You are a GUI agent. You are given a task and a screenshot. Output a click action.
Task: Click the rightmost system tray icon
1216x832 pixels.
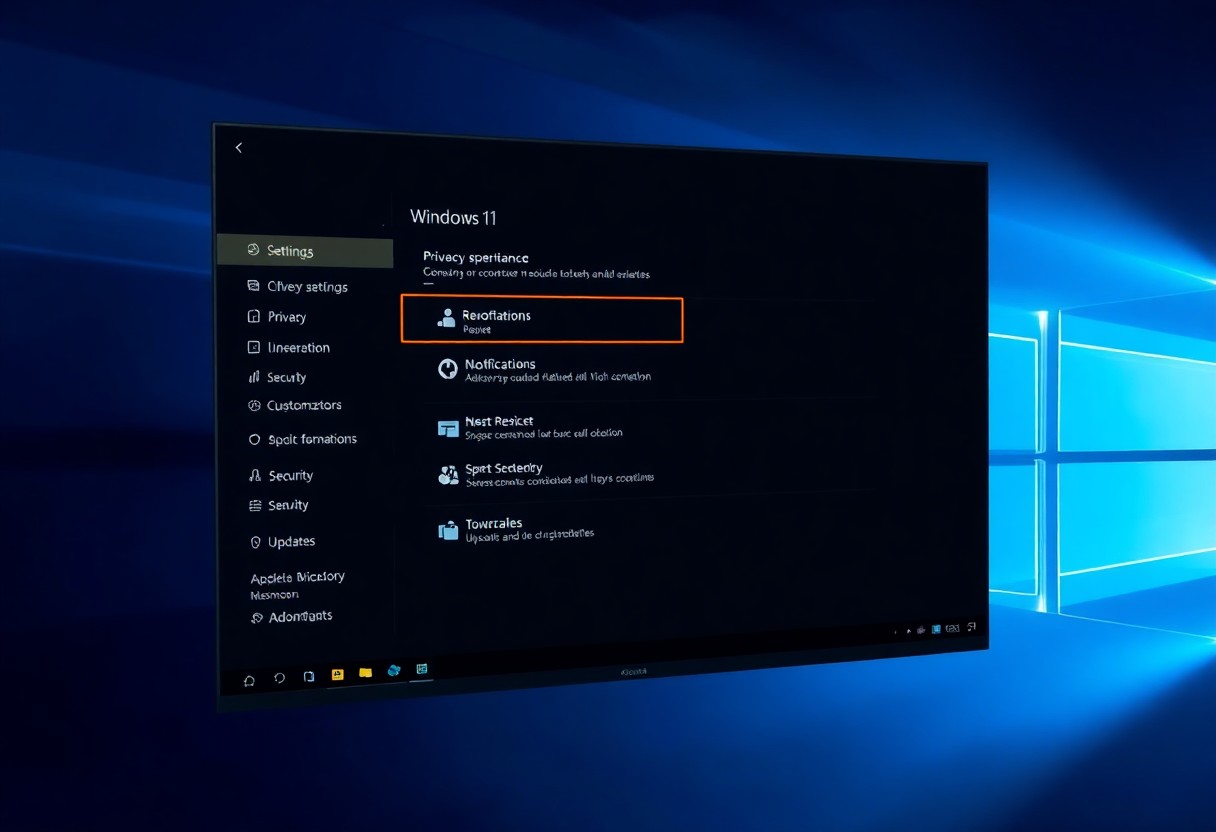click(971, 627)
